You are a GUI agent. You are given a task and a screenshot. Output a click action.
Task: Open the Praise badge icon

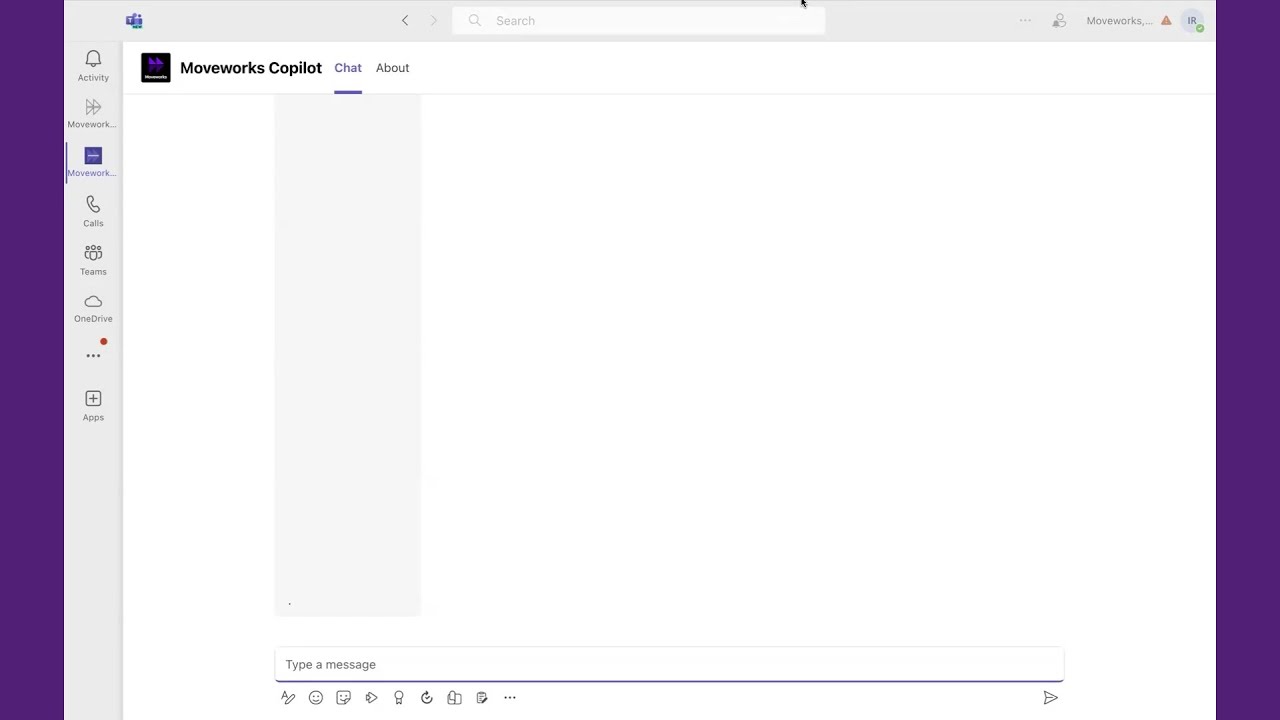click(x=399, y=698)
